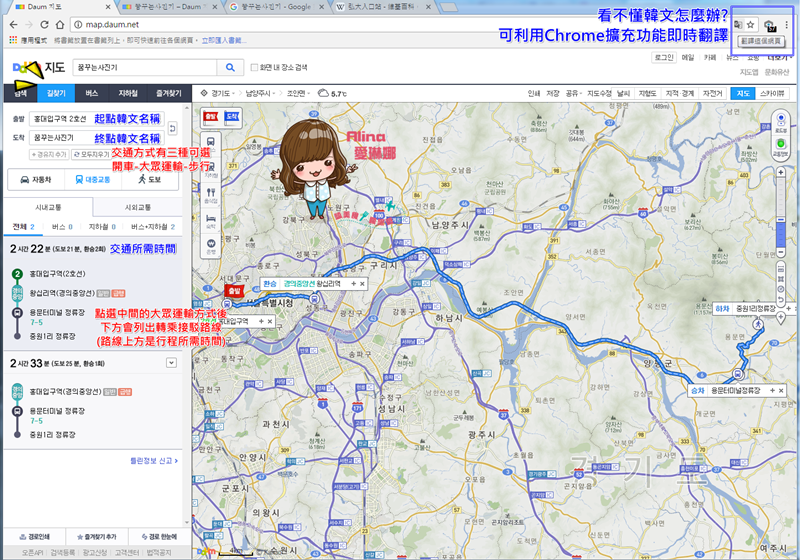The height and width of the screenshot is (560, 800).
Task: Expand the plus on the 홍대입구역 popup
Action: (261, 321)
